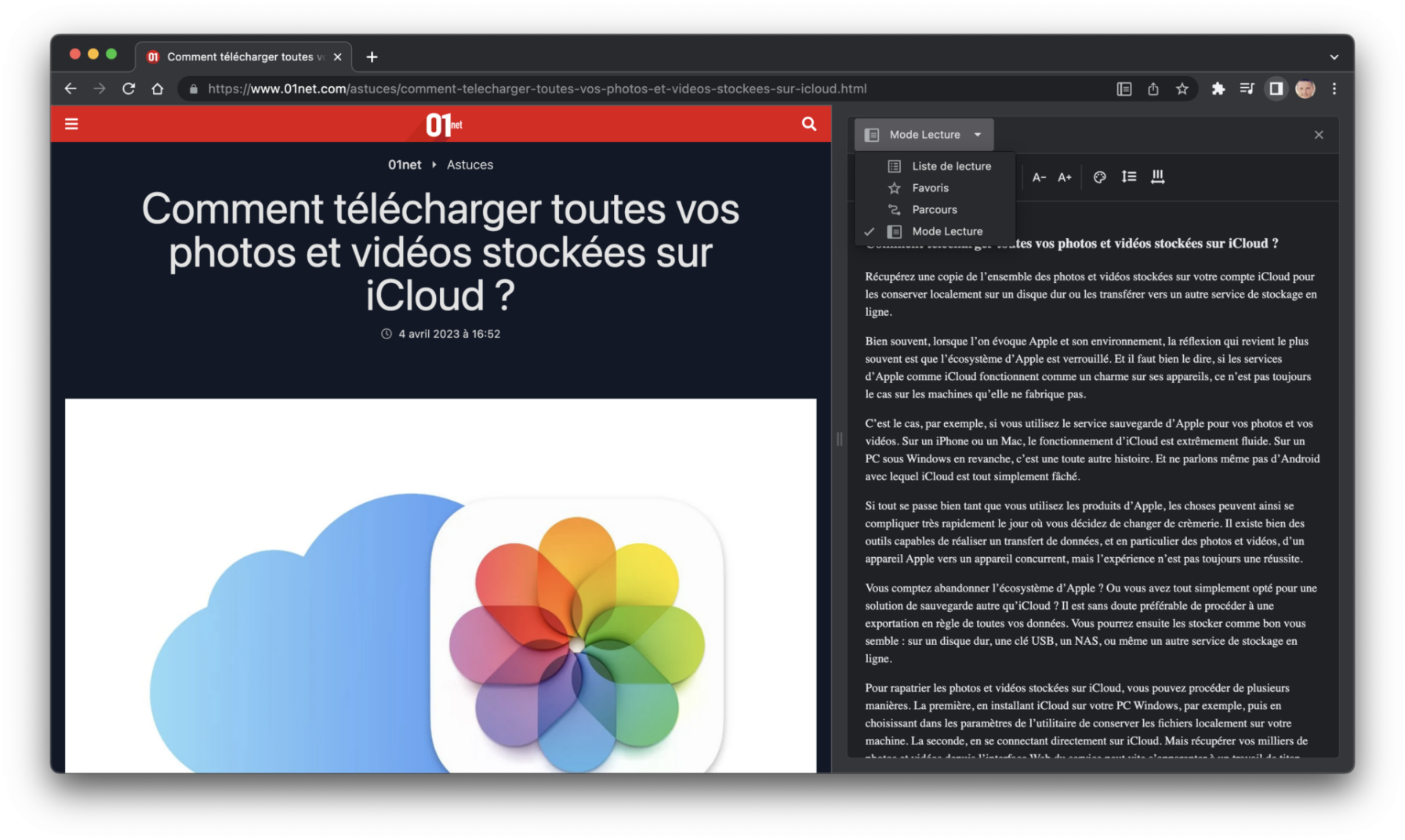The width and height of the screenshot is (1405, 840).
Task: Click the address bar URL
Action: pyautogui.click(x=537, y=89)
